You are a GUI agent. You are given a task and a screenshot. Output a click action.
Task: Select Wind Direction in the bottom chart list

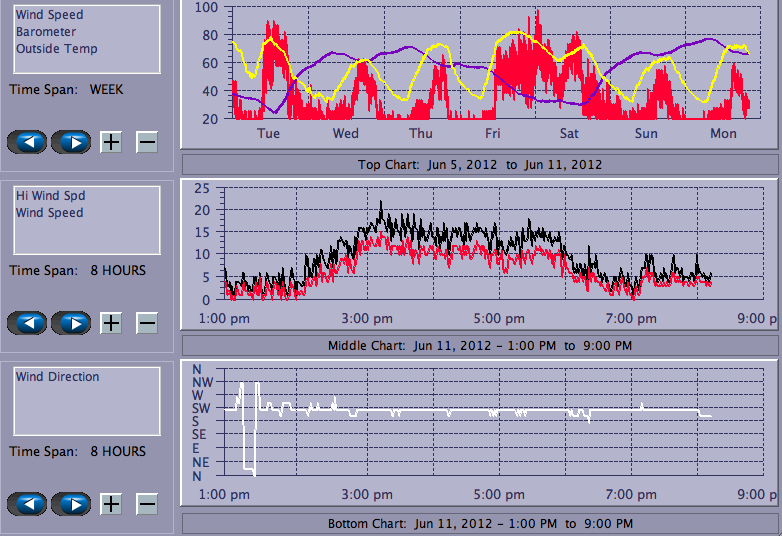(x=58, y=377)
